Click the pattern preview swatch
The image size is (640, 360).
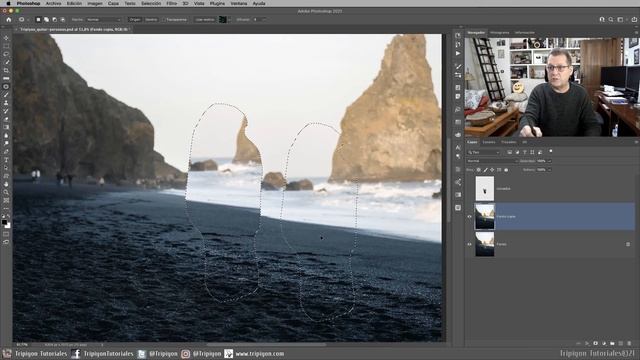(222, 19)
